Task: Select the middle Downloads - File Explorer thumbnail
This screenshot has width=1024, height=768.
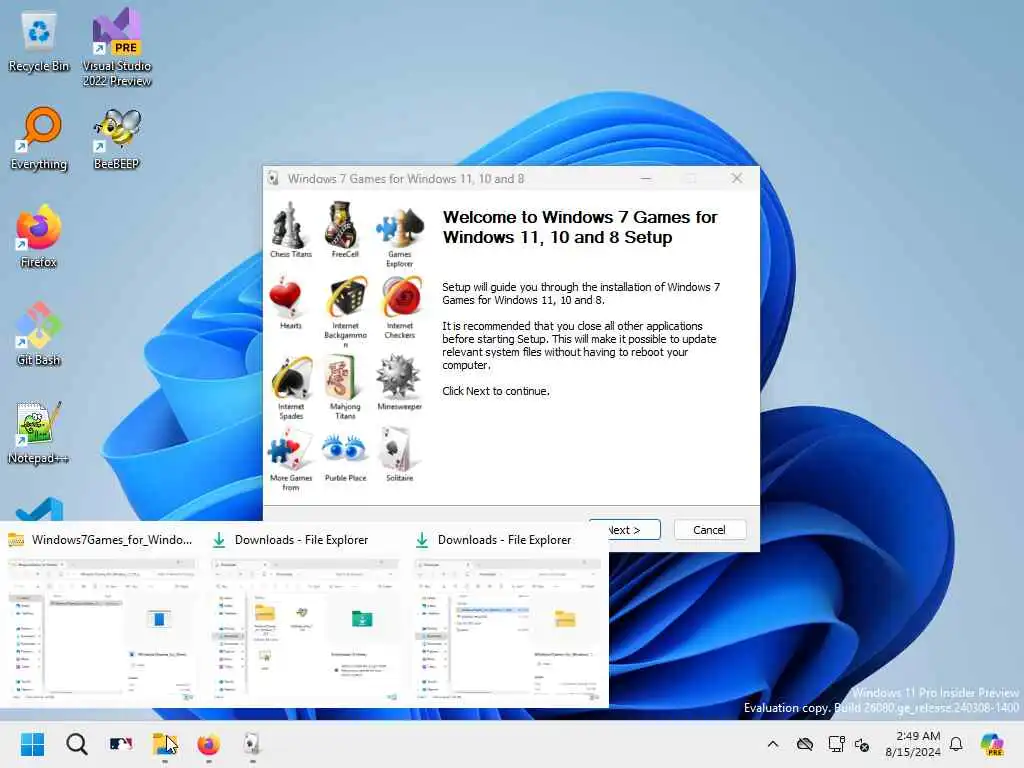Action: tap(304, 616)
